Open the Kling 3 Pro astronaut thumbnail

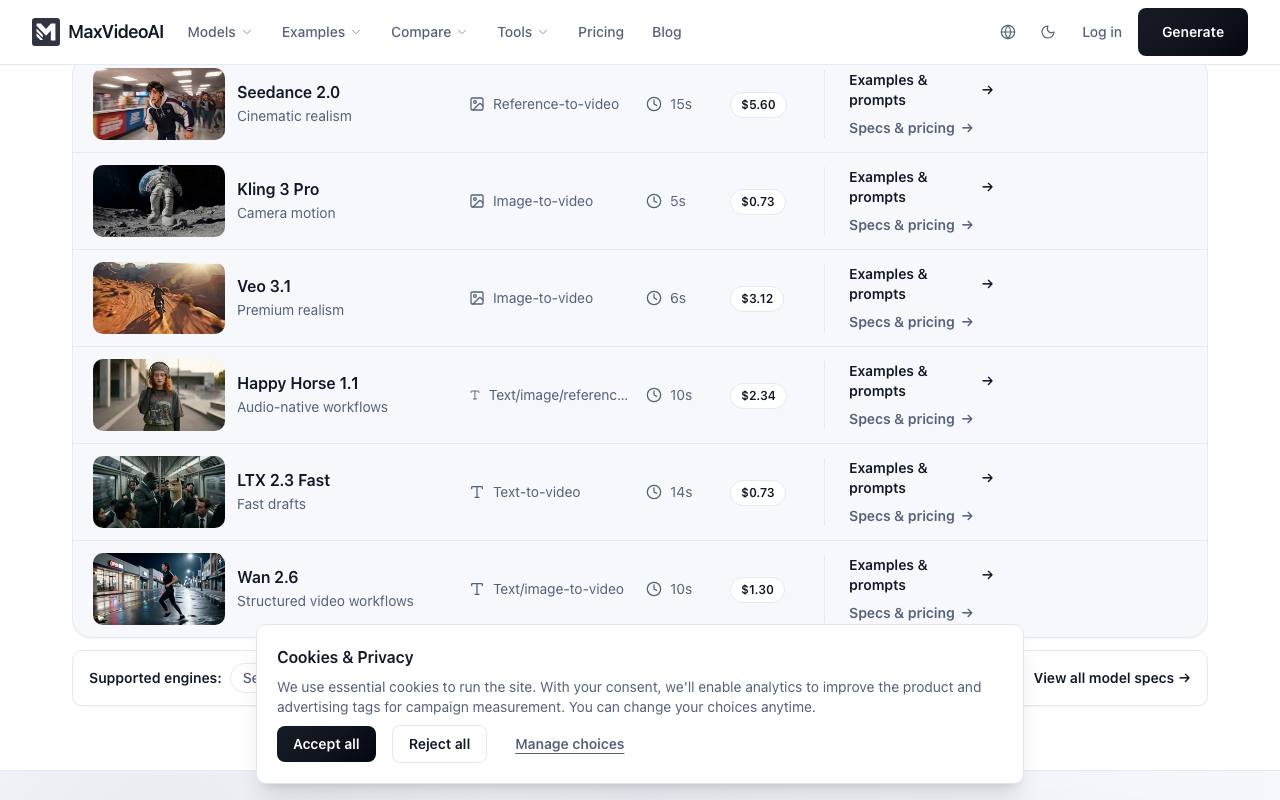click(159, 201)
